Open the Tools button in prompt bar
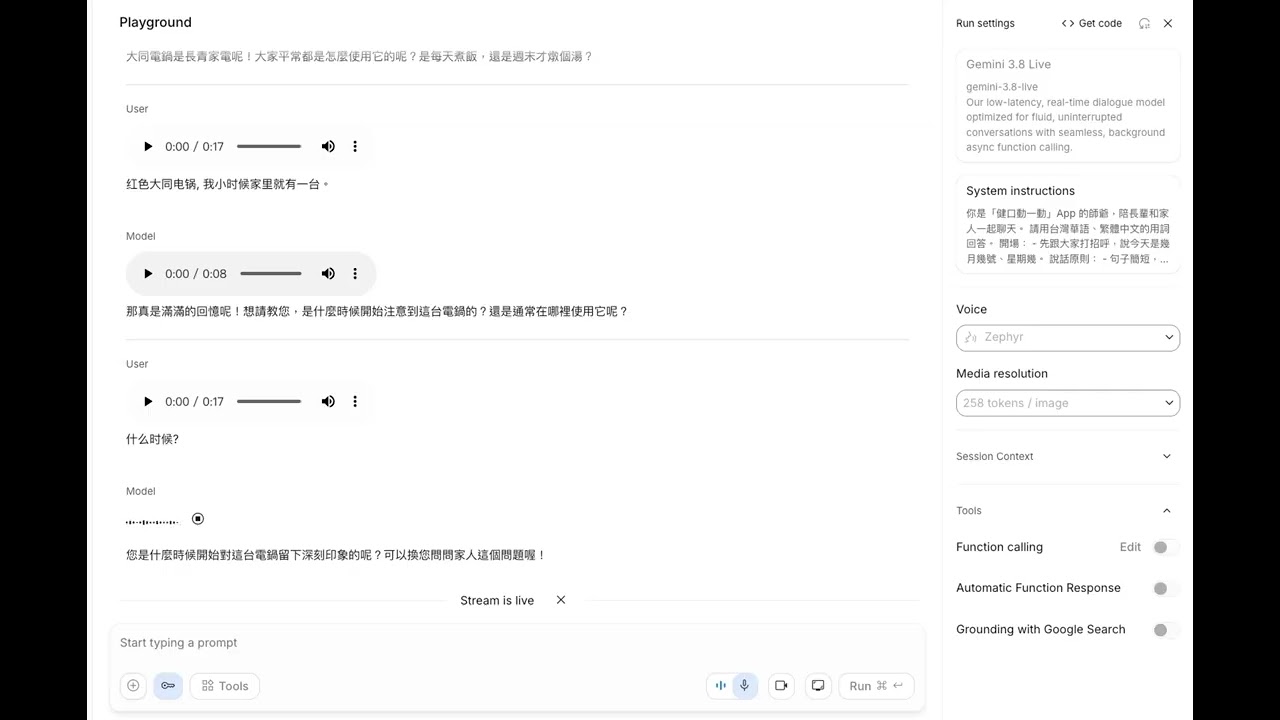The image size is (1280, 720). [x=225, y=686]
